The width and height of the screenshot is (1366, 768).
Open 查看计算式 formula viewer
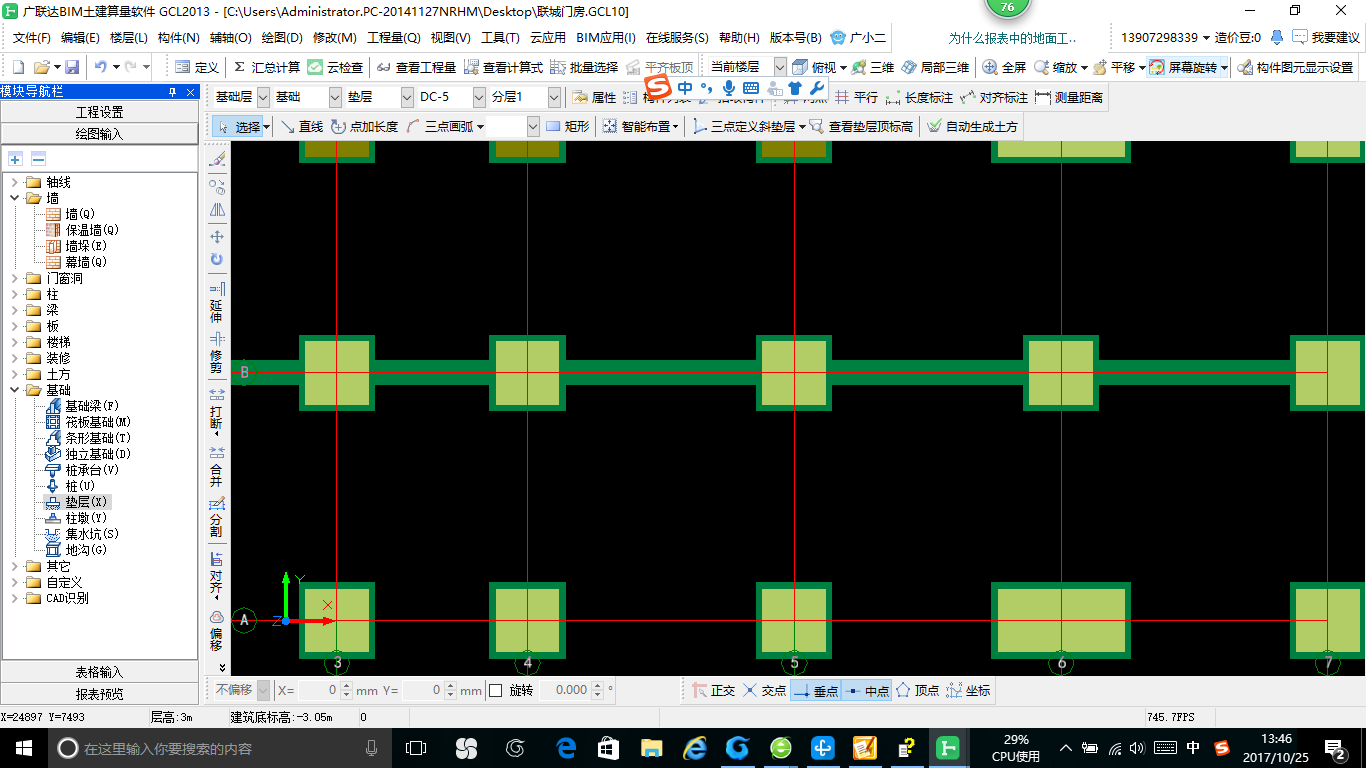click(504, 67)
